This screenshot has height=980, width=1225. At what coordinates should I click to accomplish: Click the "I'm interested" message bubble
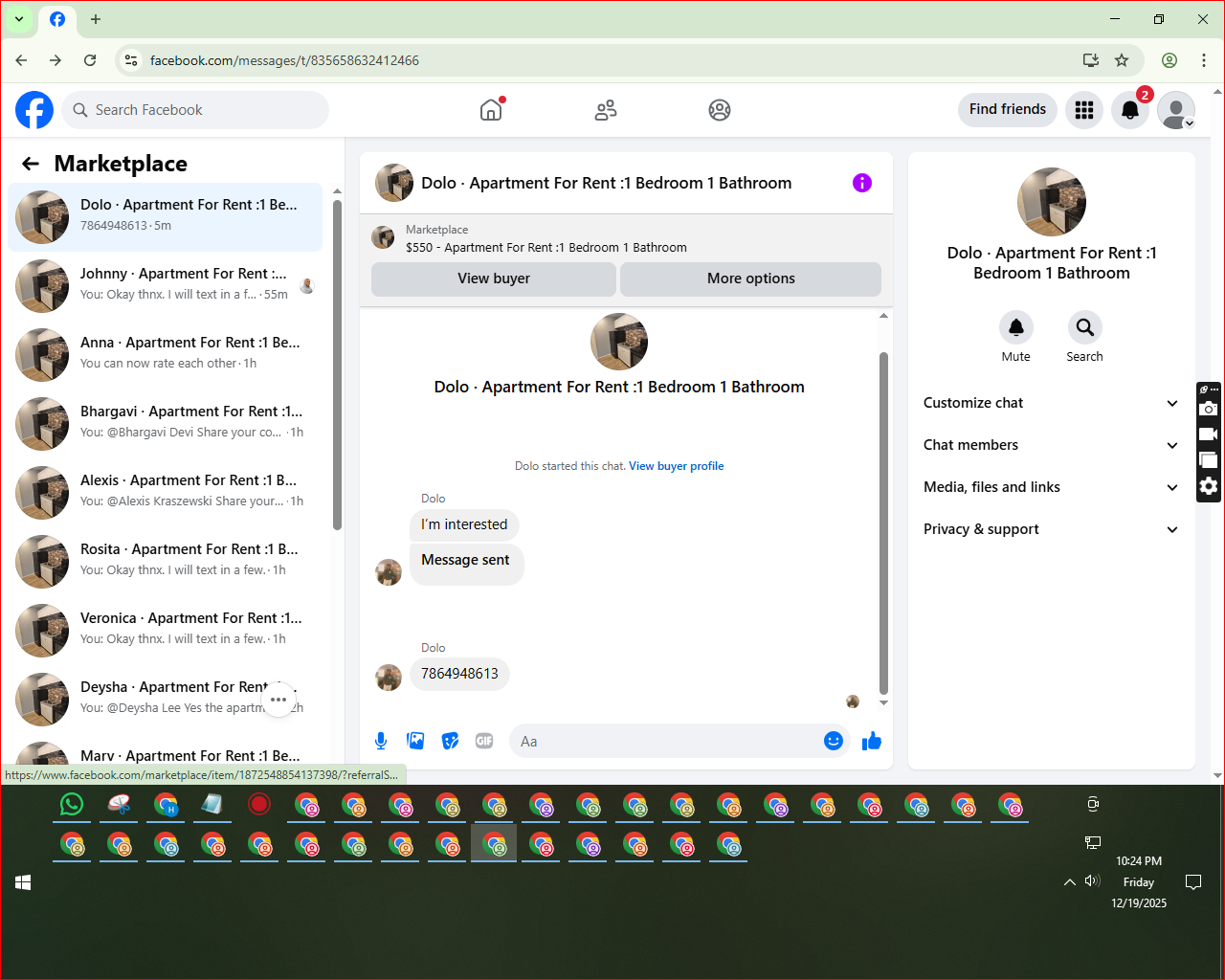click(x=464, y=524)
